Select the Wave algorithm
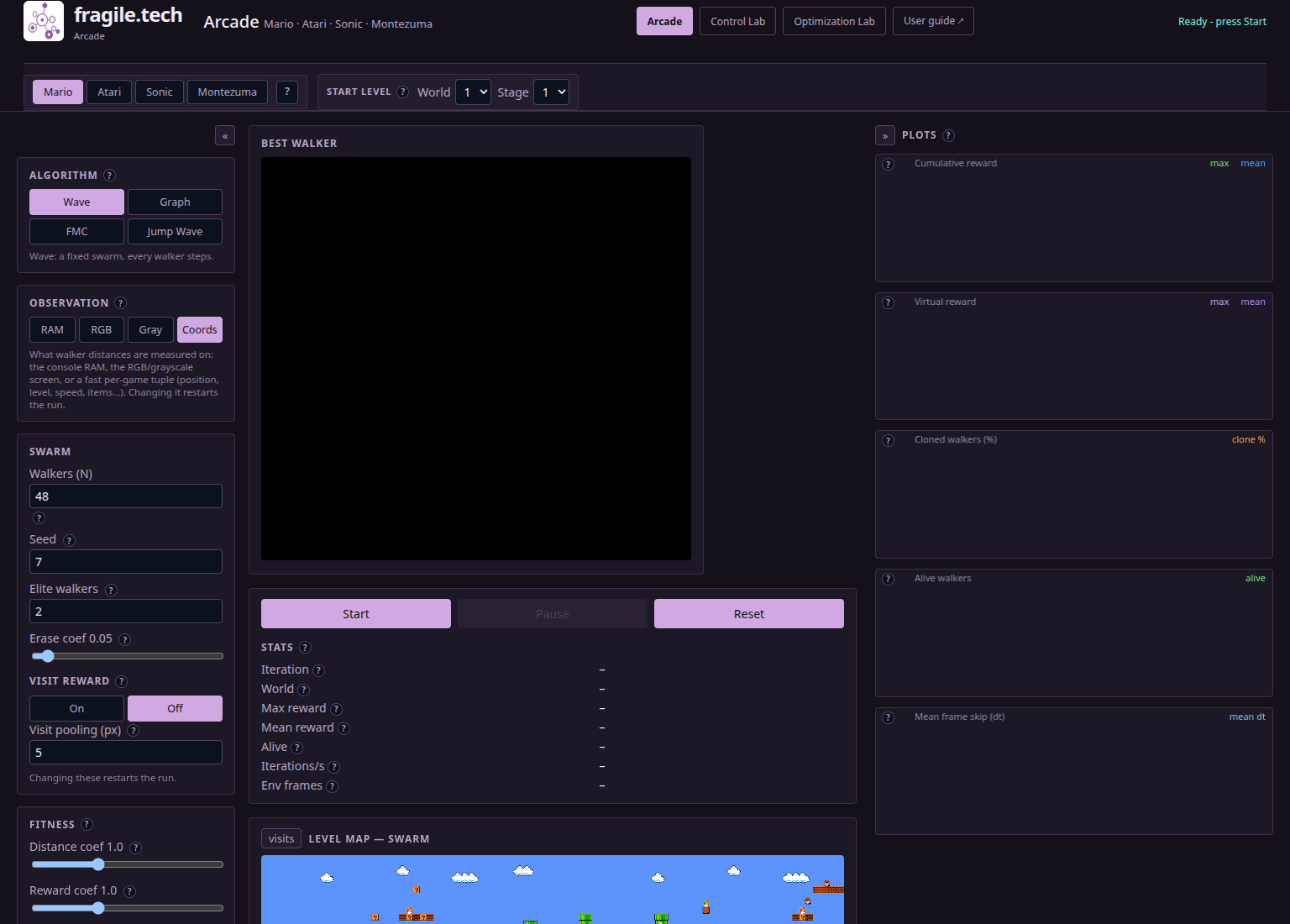Viewport: 1290px width, 924px height. click(76, 202)
